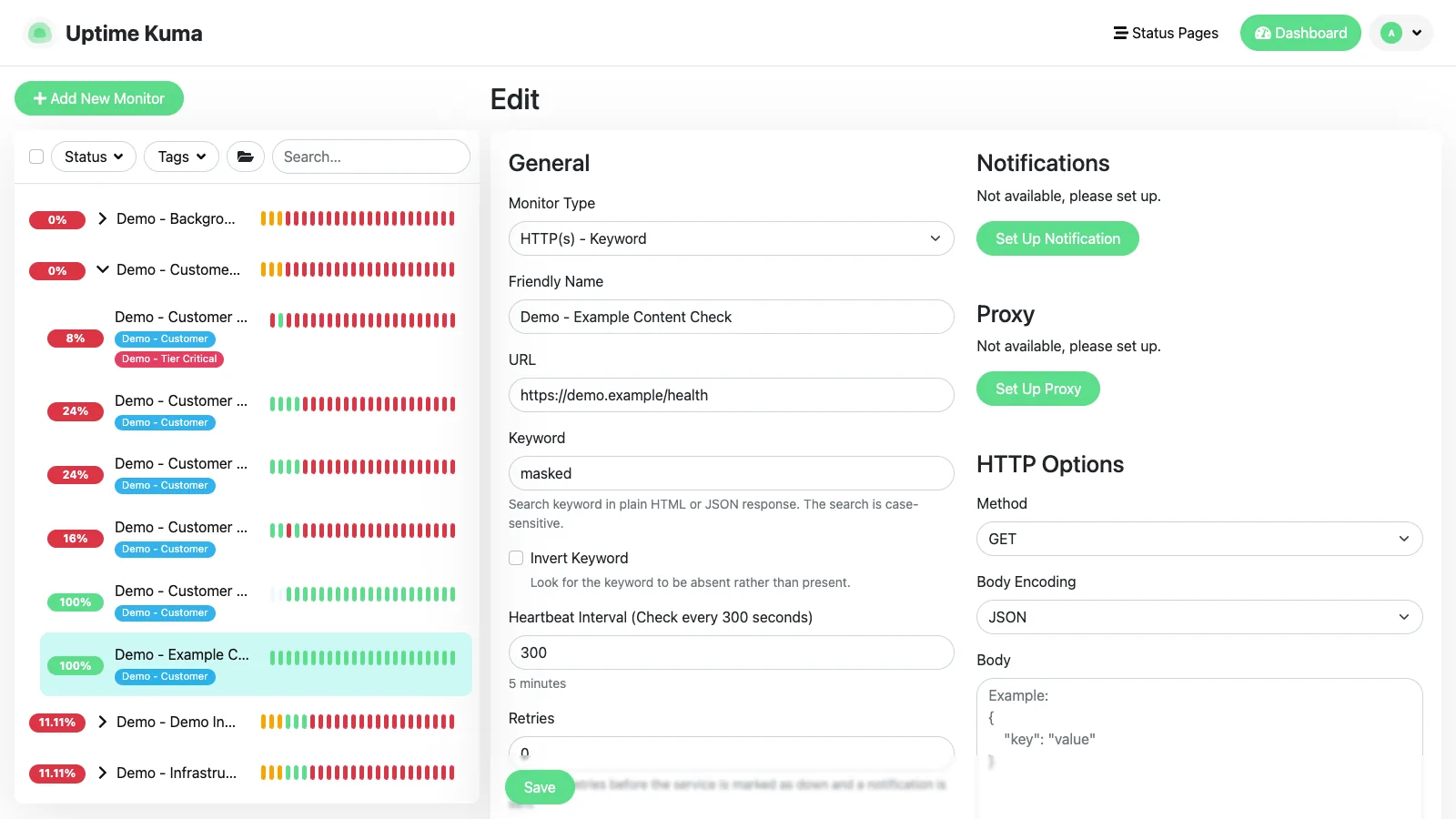Open the Body Encoding dropdown

pyautogui.click(x=1199, y=617)
